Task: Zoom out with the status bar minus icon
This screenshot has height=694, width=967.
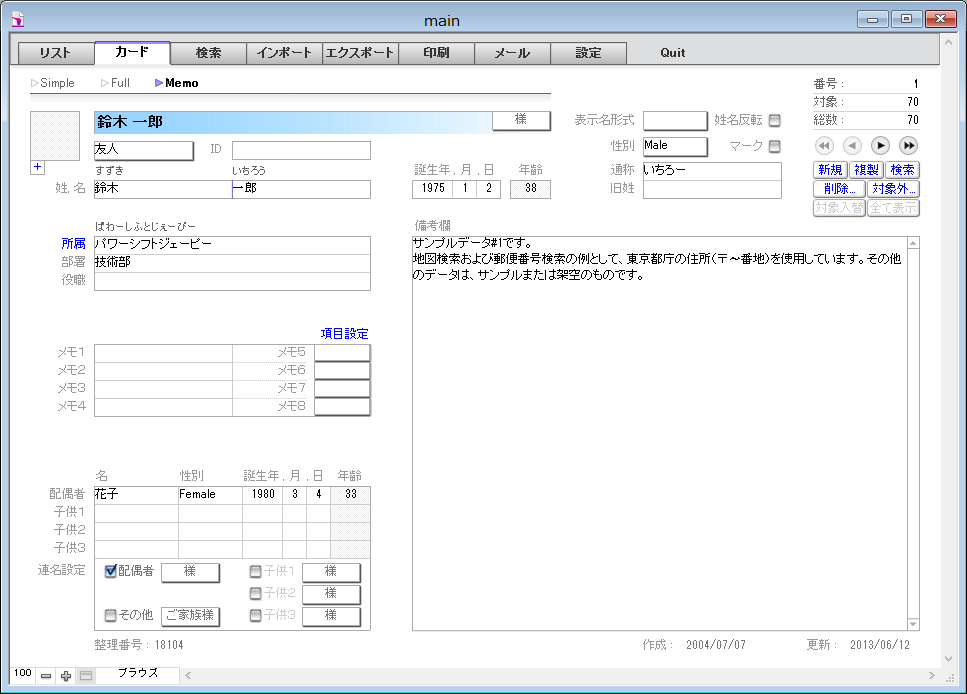Action: point(46,676)
